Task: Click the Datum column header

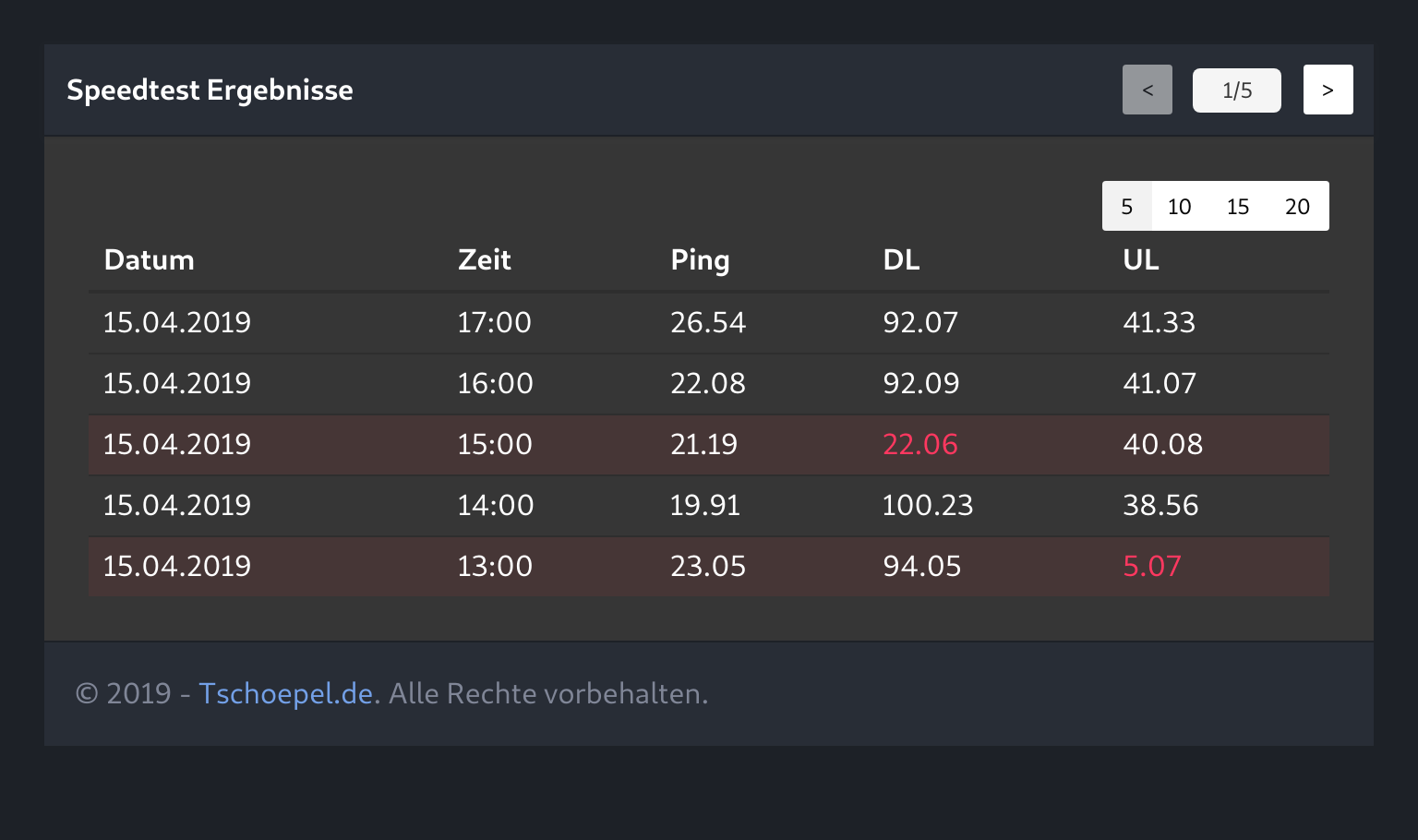Action: [149, 260]
